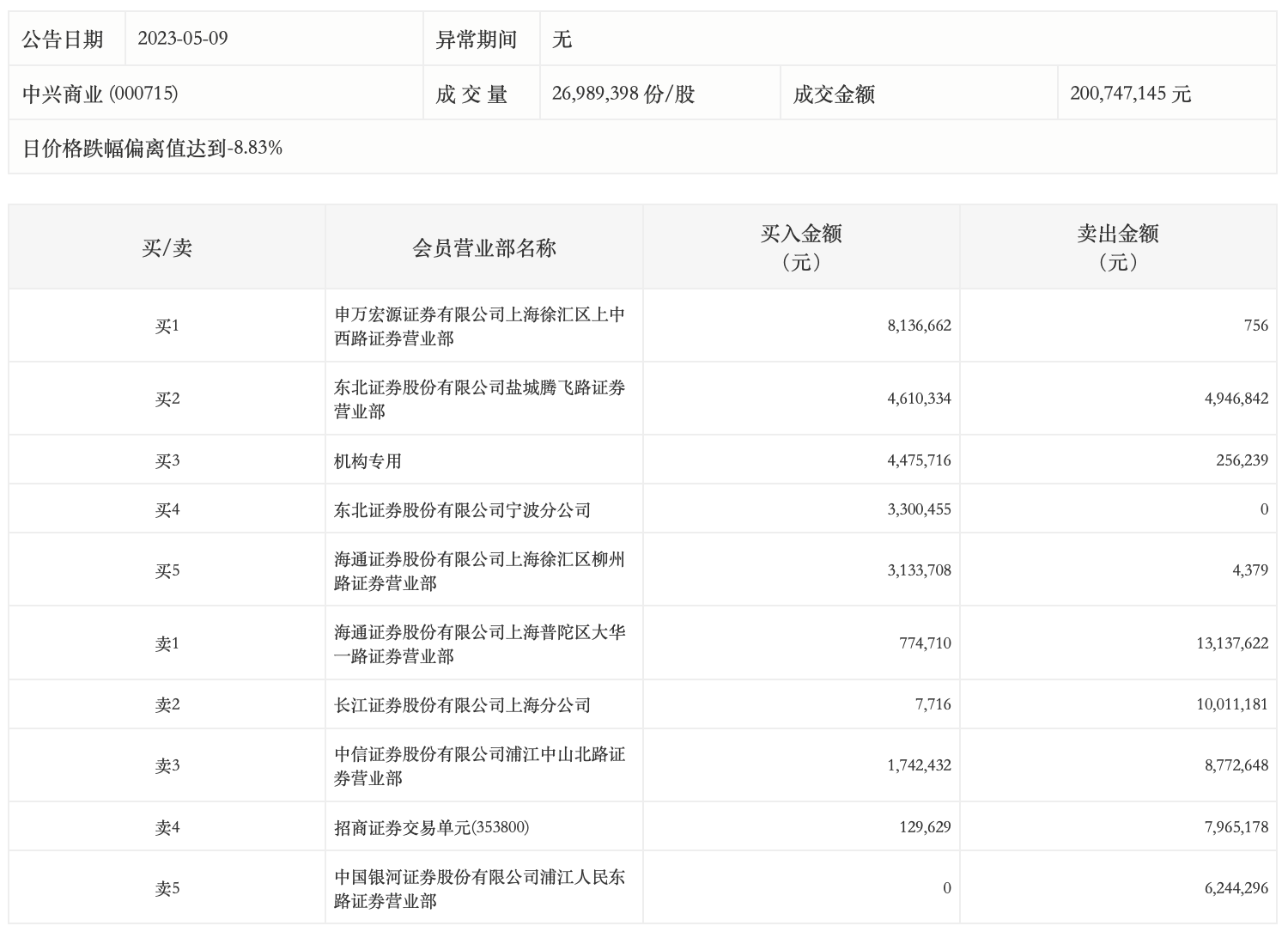Click the sell amount 13,137,622 cell
This screenshot has height=938, width=1288.
click(x=1231, y=643)
